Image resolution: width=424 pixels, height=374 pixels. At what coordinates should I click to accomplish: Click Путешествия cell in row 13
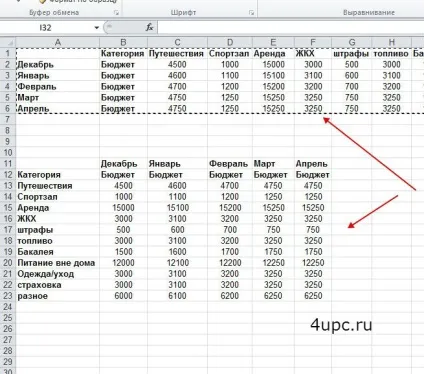(58, 186)
